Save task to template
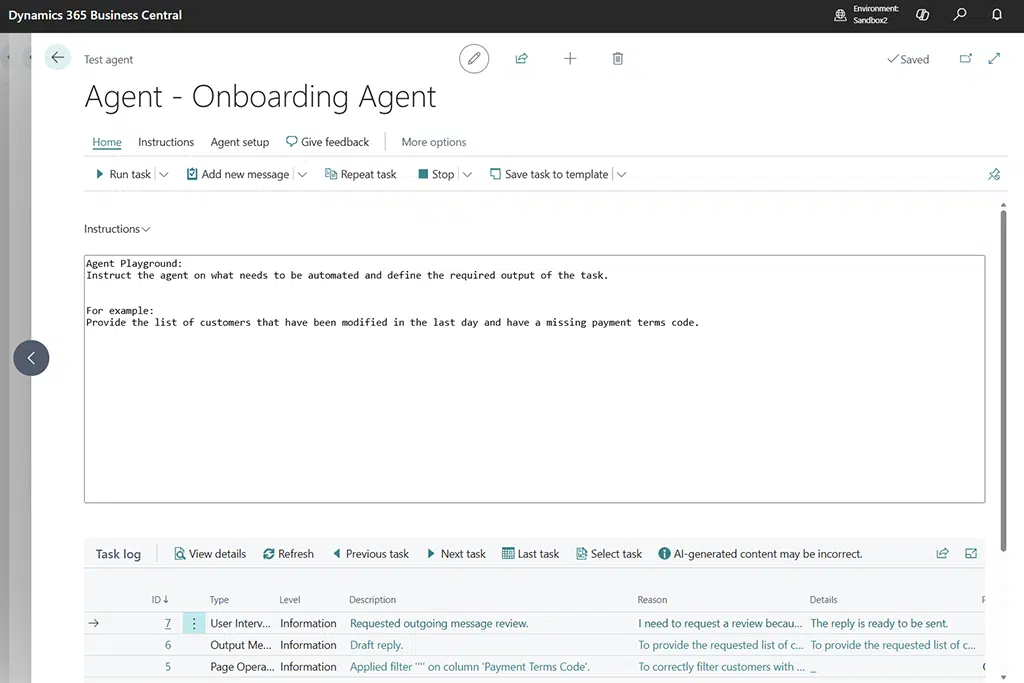Screen dimensions: 1024x683 point(549,174)
